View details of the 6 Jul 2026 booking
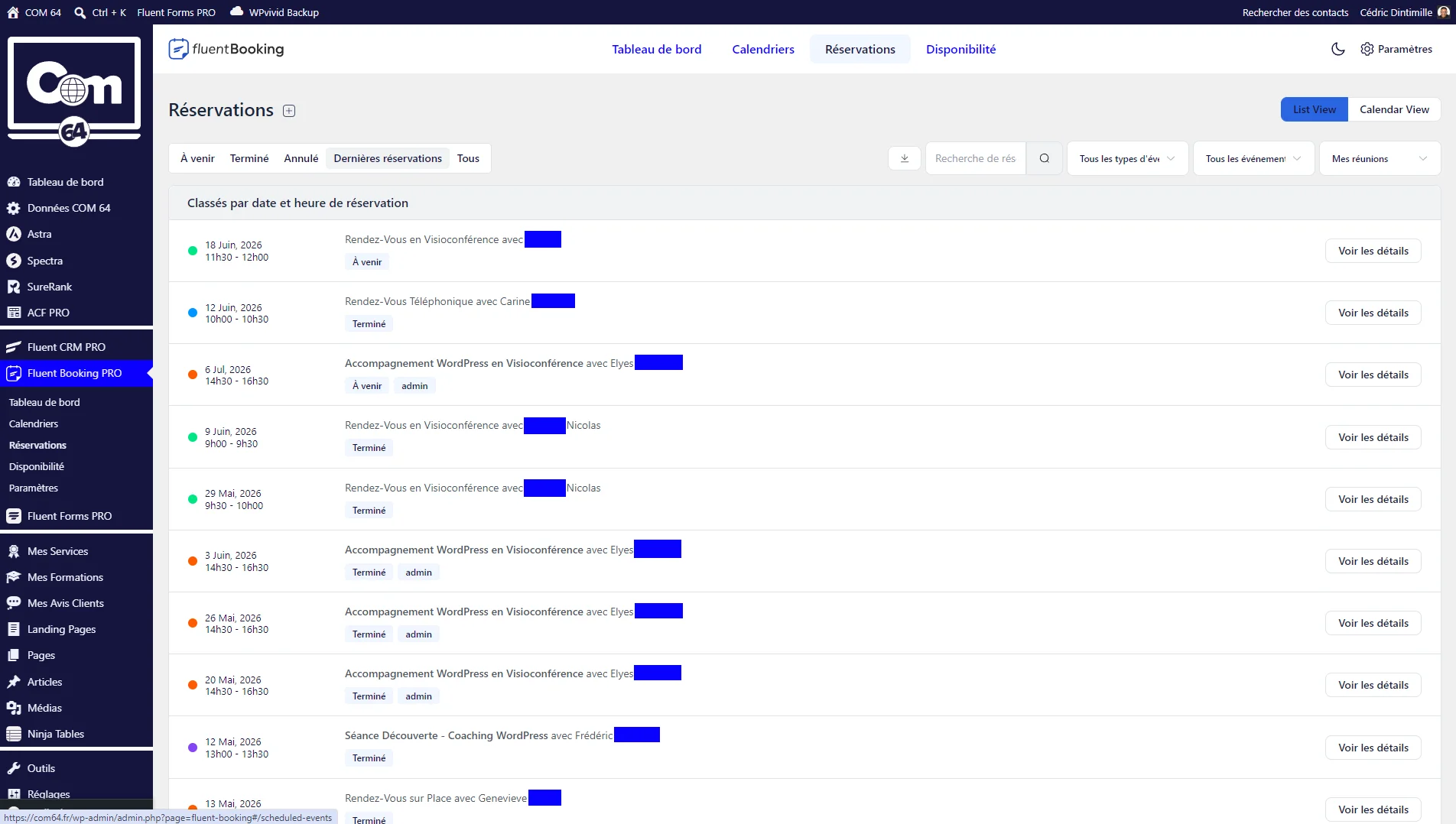1456x824 pixels. click(x=1373, y=375)
